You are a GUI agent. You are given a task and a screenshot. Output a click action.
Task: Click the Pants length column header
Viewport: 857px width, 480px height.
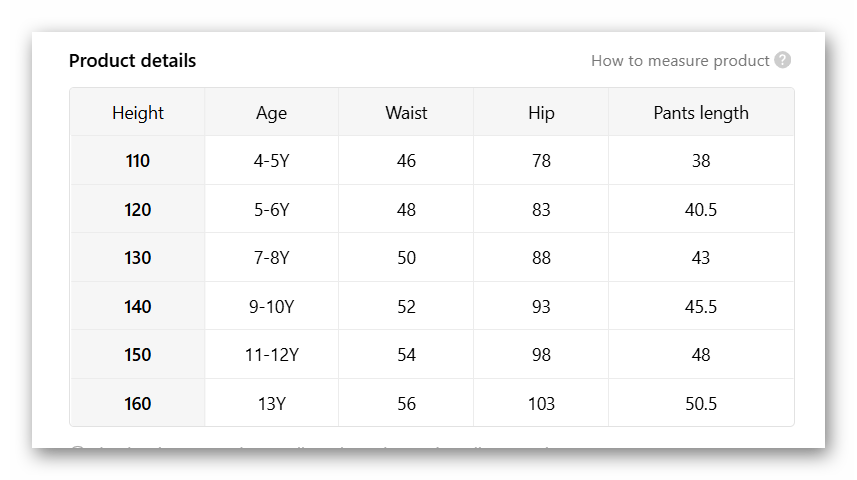[701, 113]
